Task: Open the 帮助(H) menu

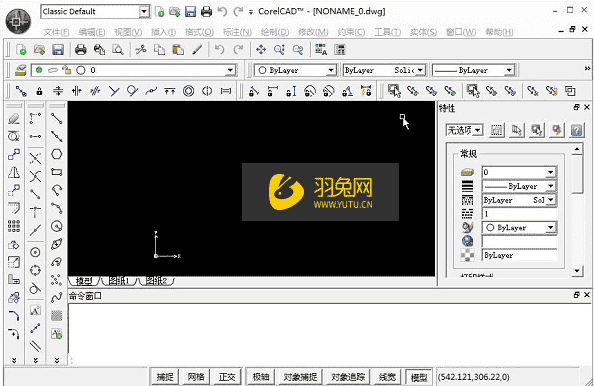Action: [x=499, y=32]
